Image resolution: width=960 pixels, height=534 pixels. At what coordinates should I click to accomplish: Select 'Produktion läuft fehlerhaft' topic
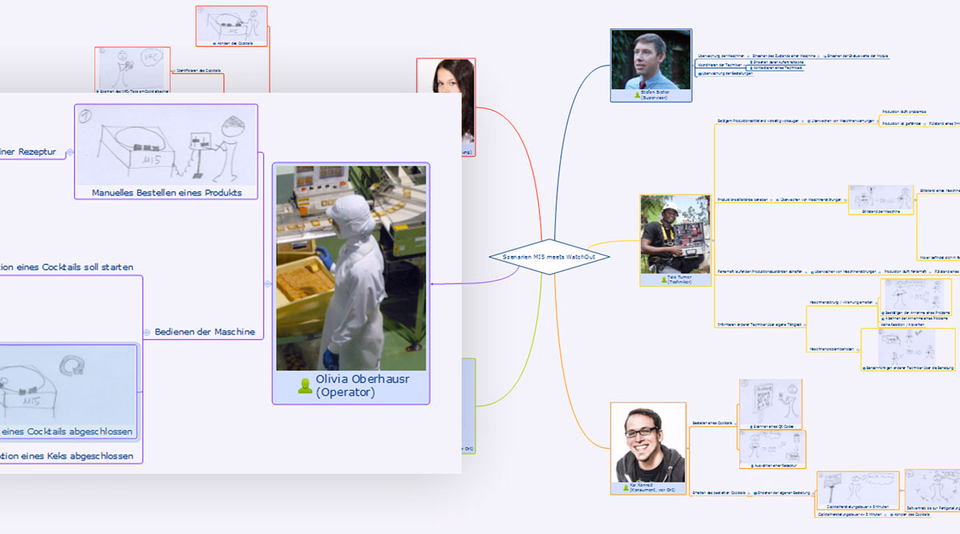906,271
